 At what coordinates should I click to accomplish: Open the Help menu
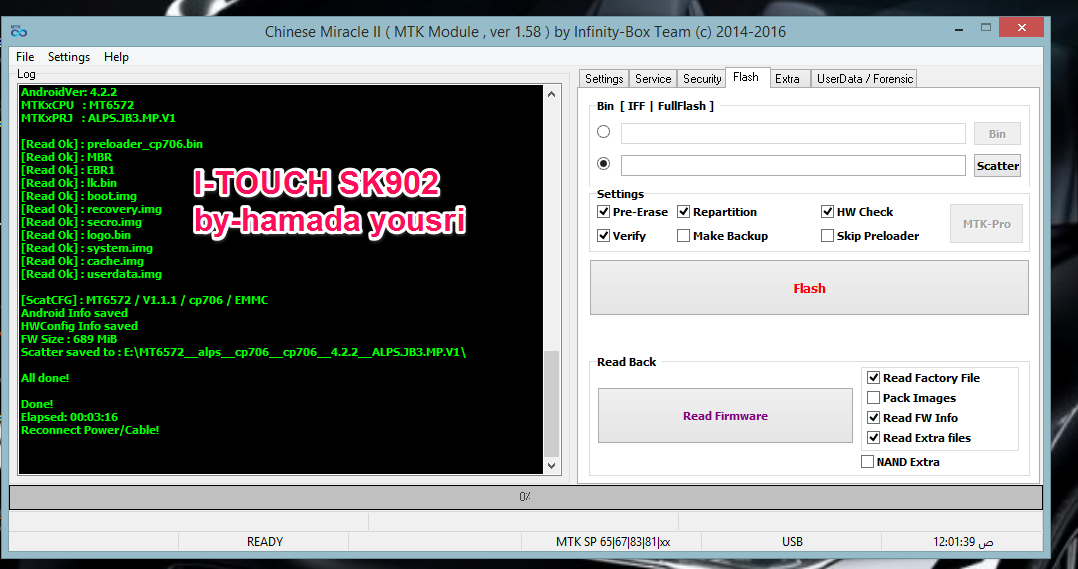116,57
